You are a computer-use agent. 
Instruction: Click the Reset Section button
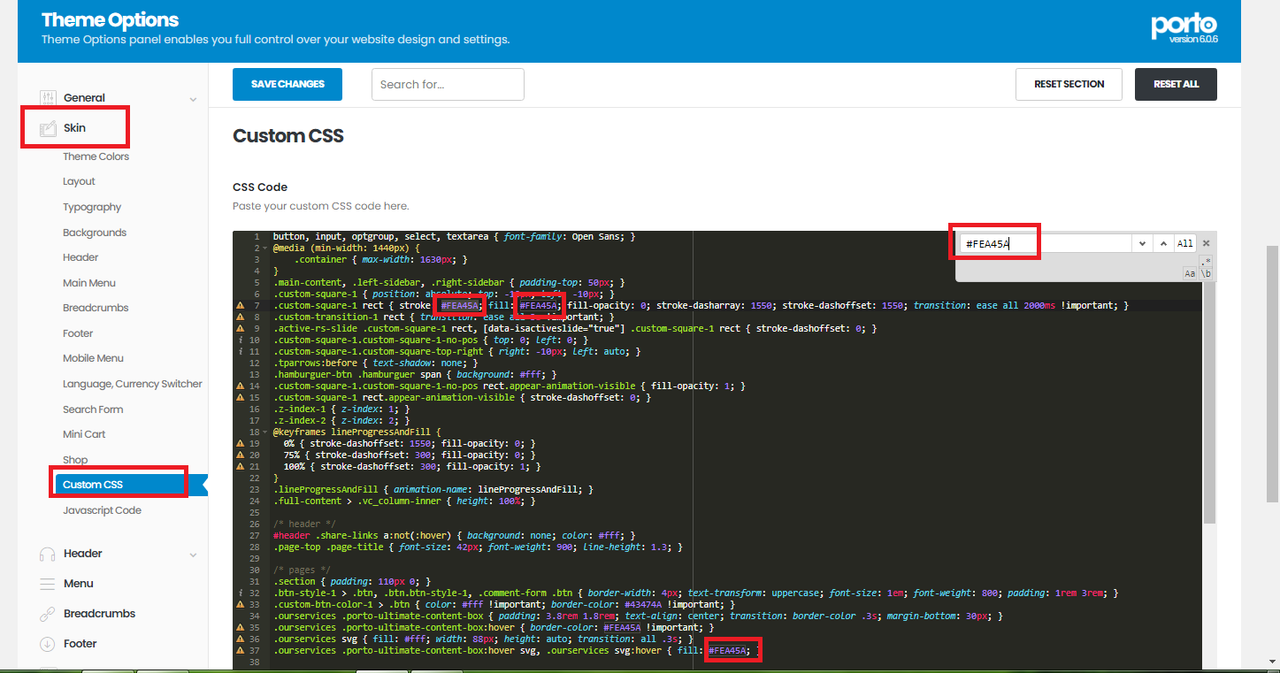1069,85
